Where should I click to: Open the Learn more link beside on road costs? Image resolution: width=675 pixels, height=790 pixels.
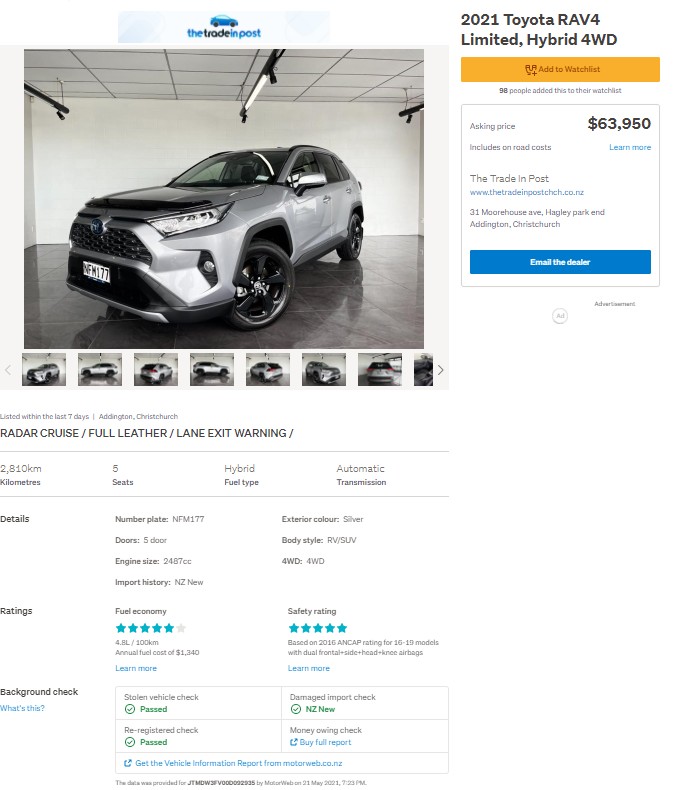click(x=630, y=147)
